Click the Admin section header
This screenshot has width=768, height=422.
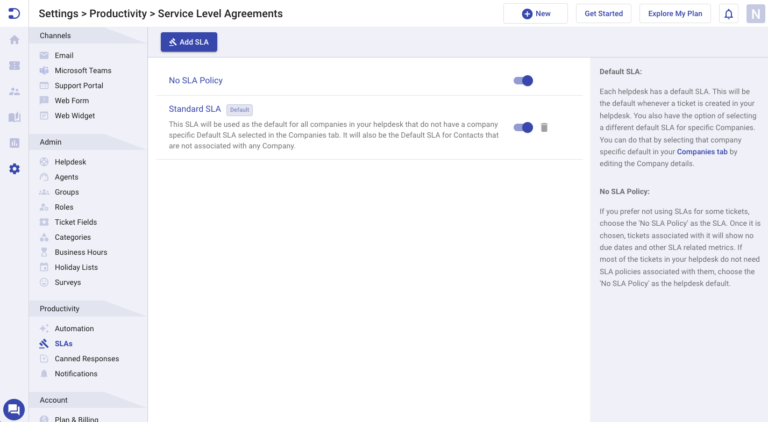coord(87,142)
